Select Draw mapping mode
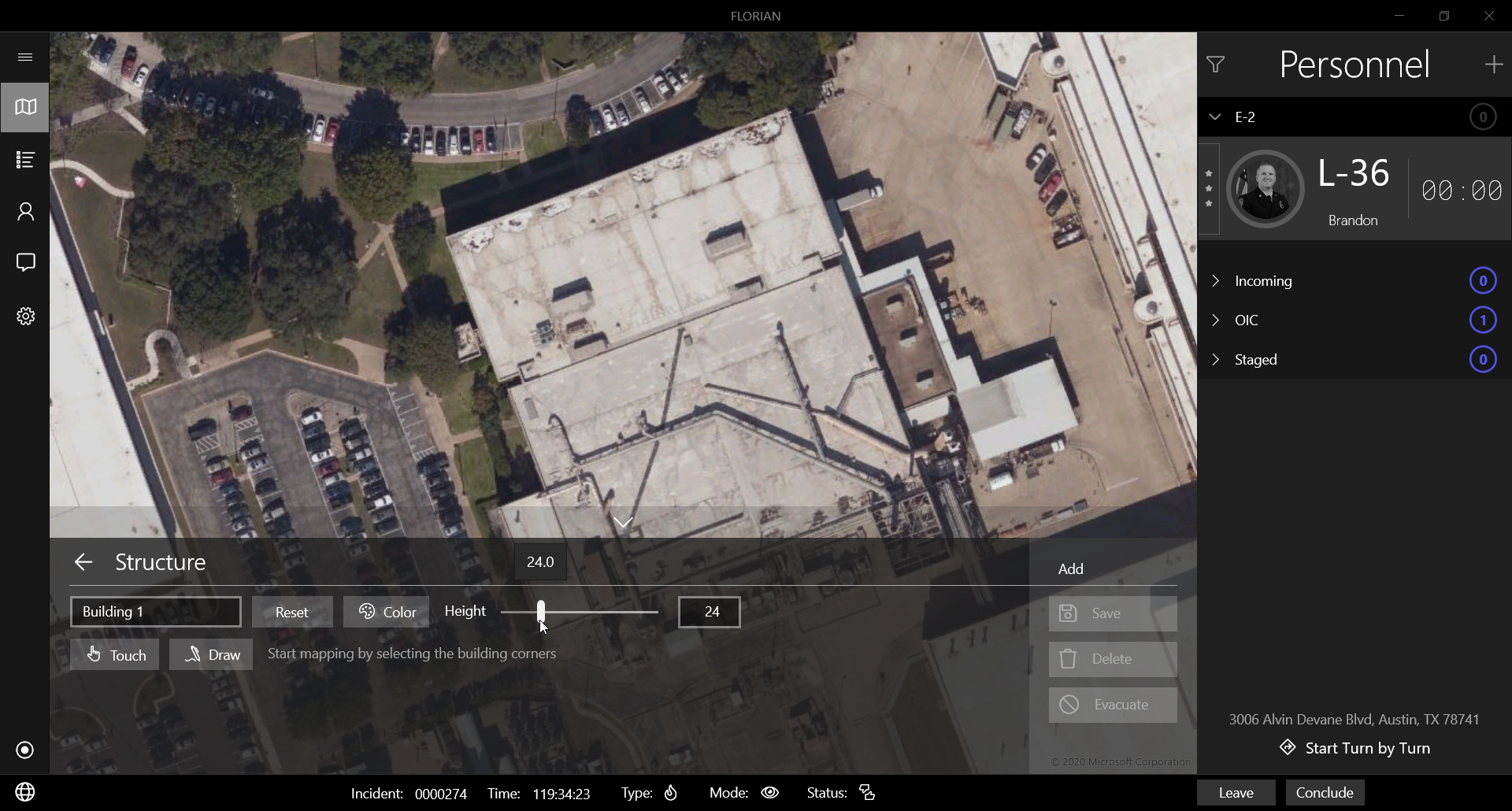The image size is (1512, 811). [x=211, y=655]
